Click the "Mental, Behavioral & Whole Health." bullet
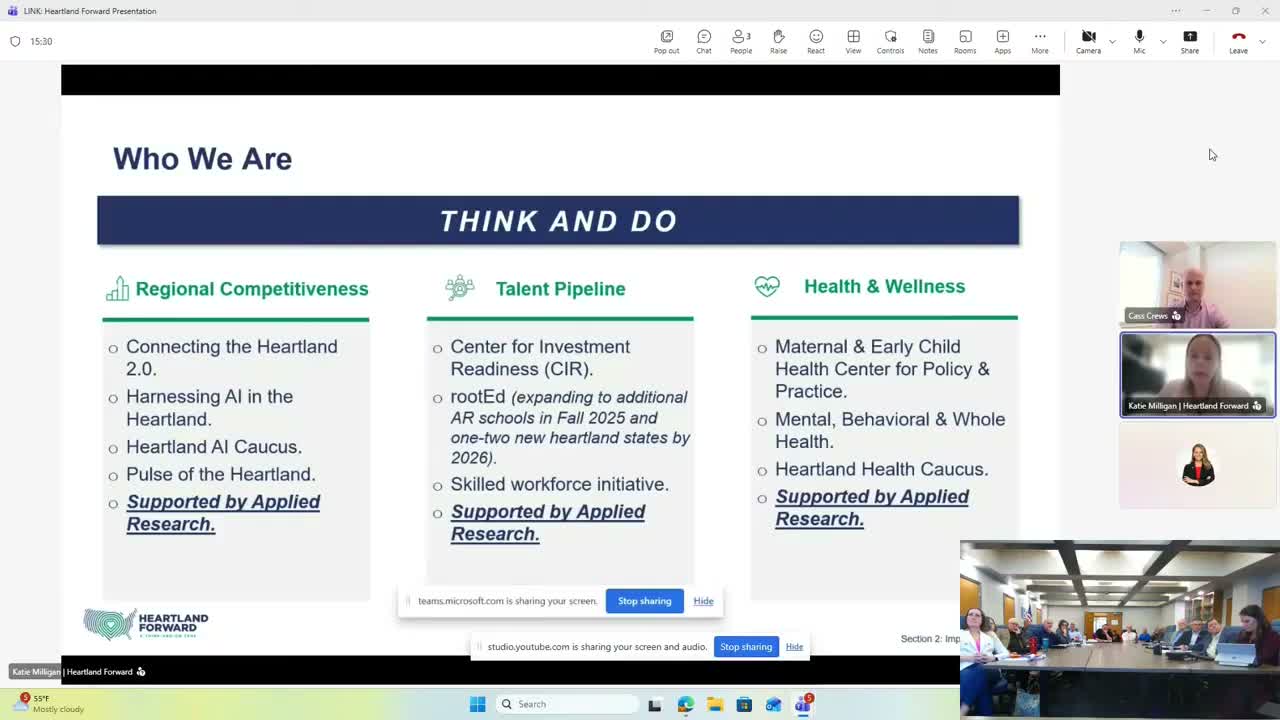Viewport: 1280px width, 720px height. pos(890,430)
